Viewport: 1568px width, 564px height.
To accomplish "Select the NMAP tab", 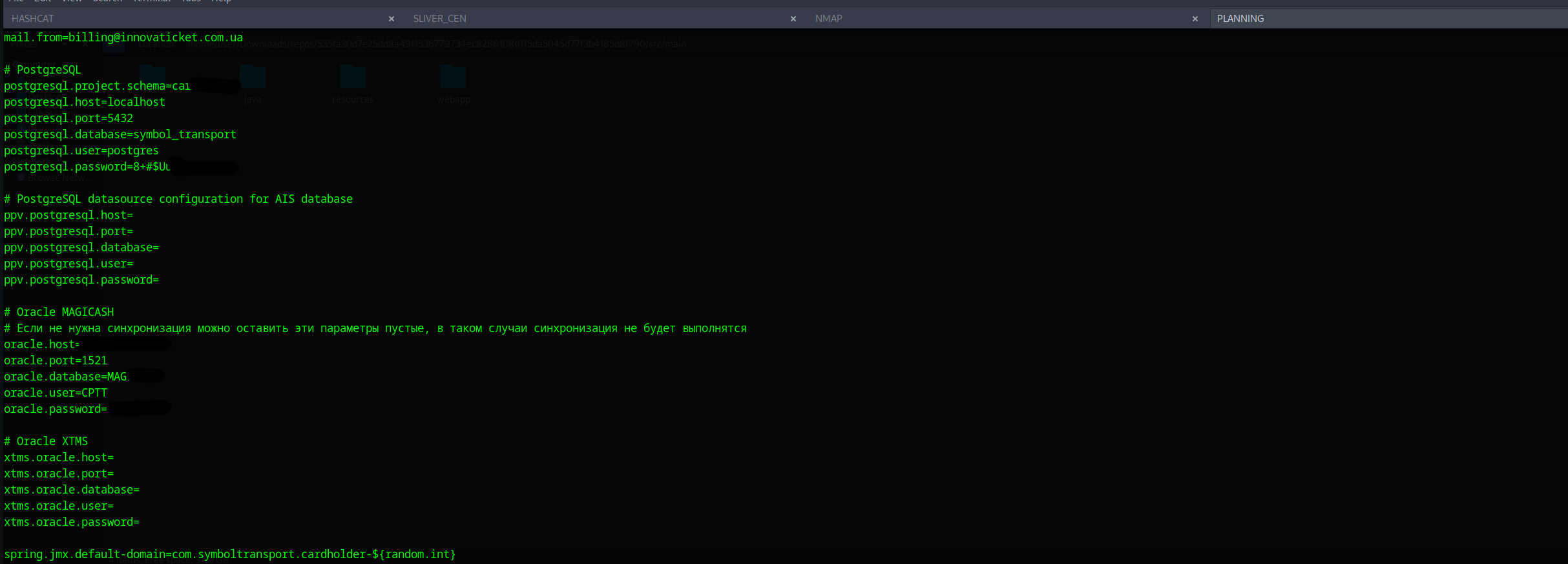I will coord(828,19).
